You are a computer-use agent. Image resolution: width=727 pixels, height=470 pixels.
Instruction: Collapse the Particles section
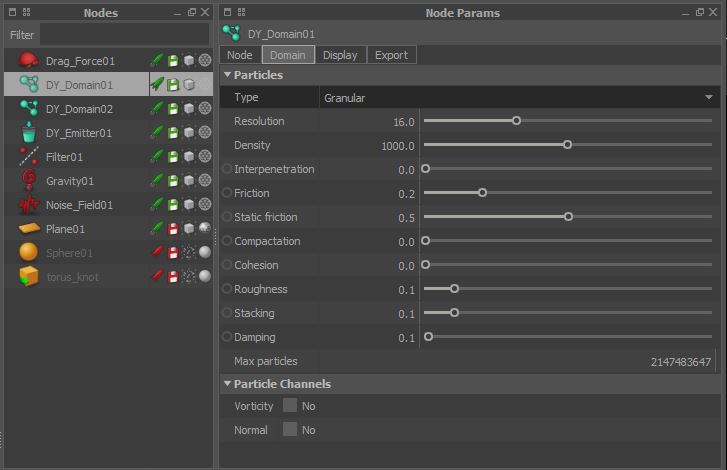pos(228,75)
